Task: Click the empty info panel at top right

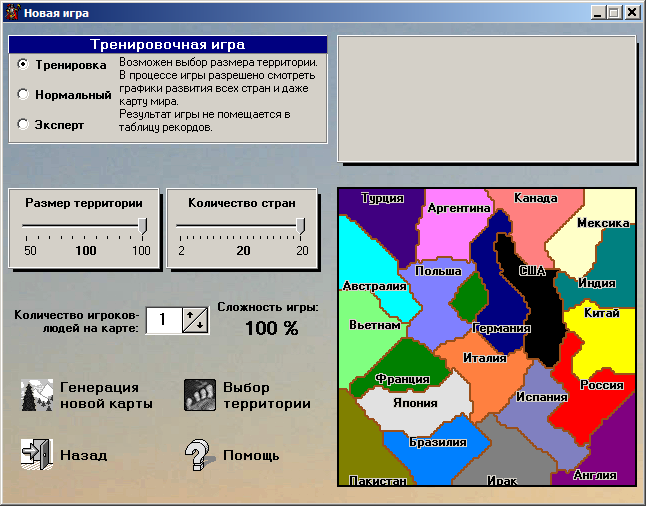Action: 487,99
